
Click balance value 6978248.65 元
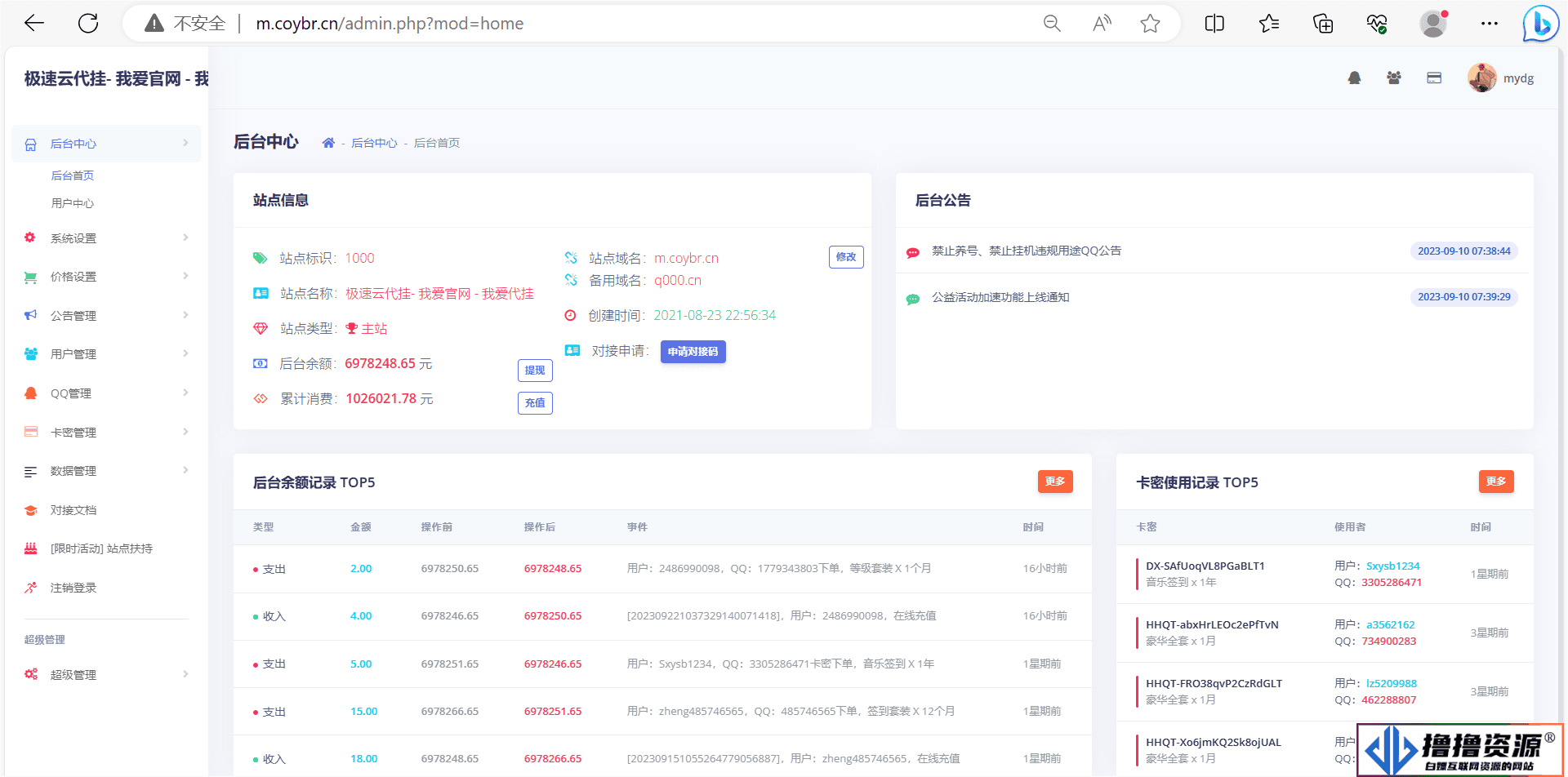pyautogui.click(x=389, y=363)
